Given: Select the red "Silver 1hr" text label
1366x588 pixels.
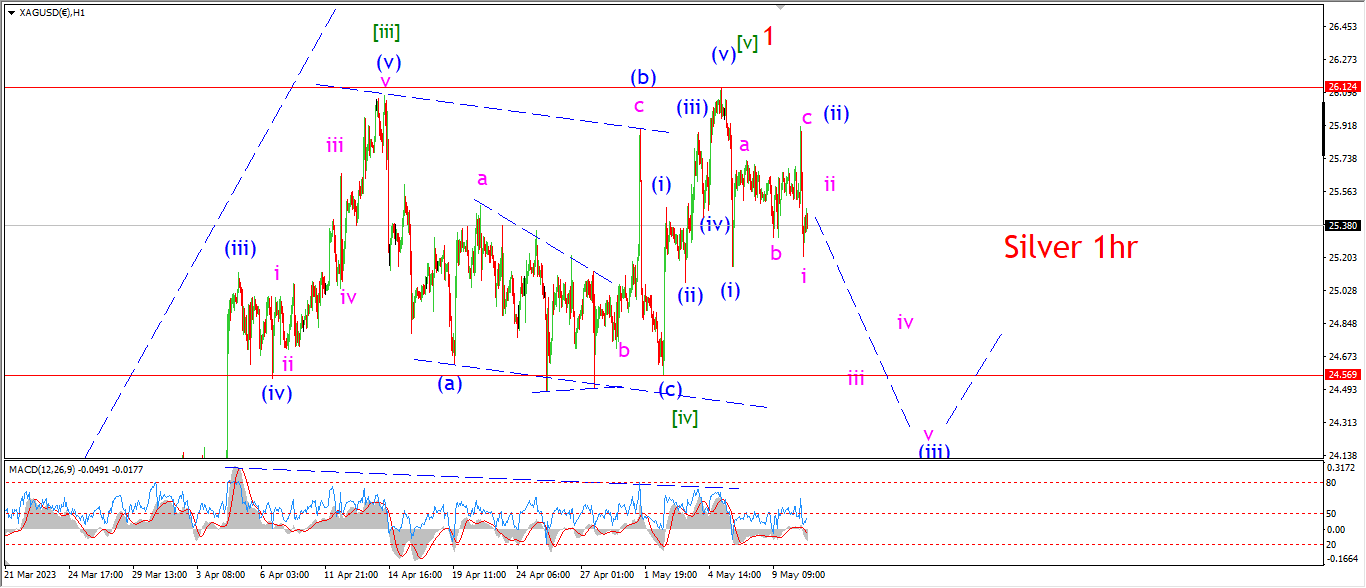Looking at the screenshot, I should tap(1070, 247).
